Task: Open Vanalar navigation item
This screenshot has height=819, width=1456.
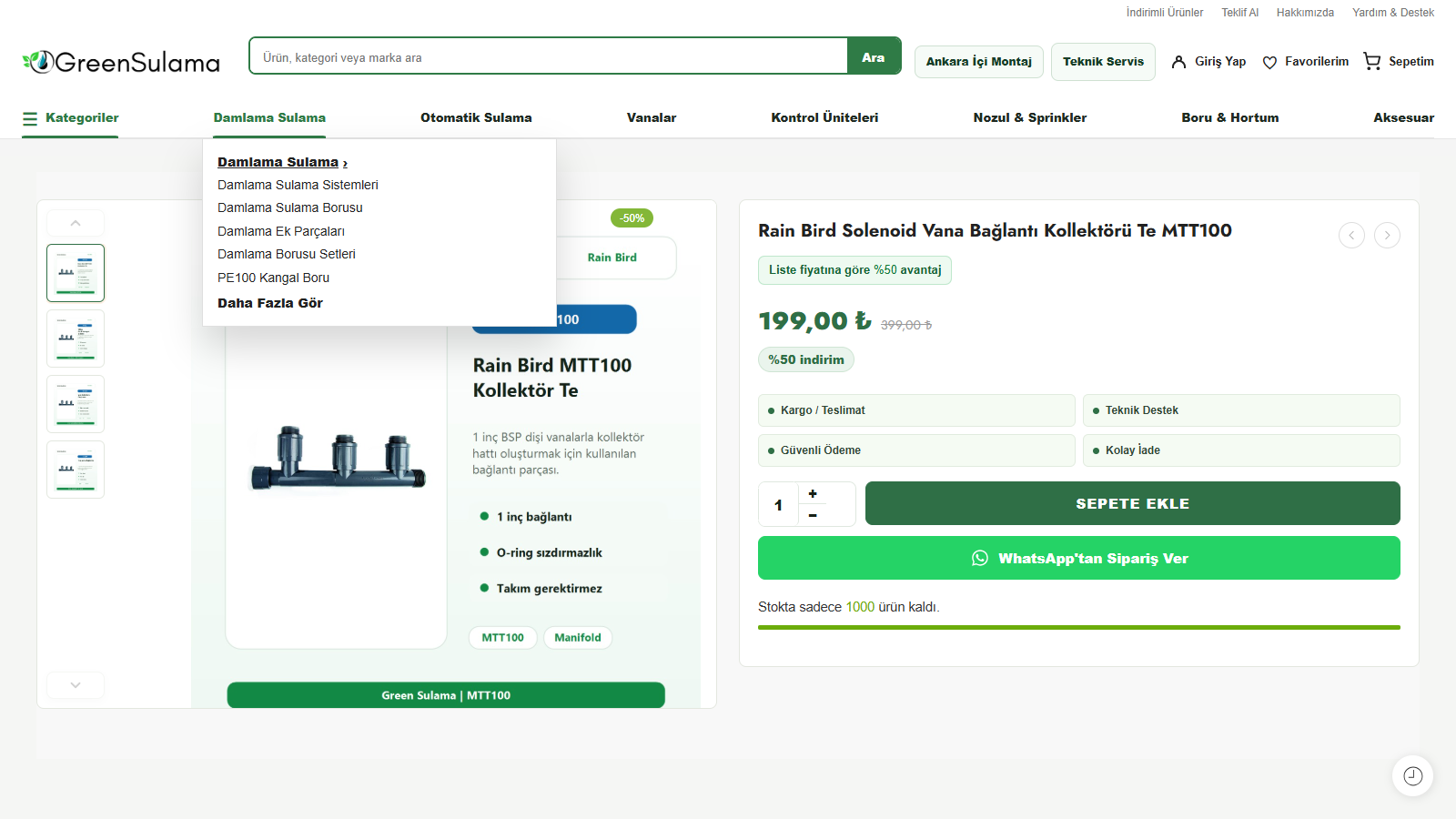Action: (x=652, y=118)
